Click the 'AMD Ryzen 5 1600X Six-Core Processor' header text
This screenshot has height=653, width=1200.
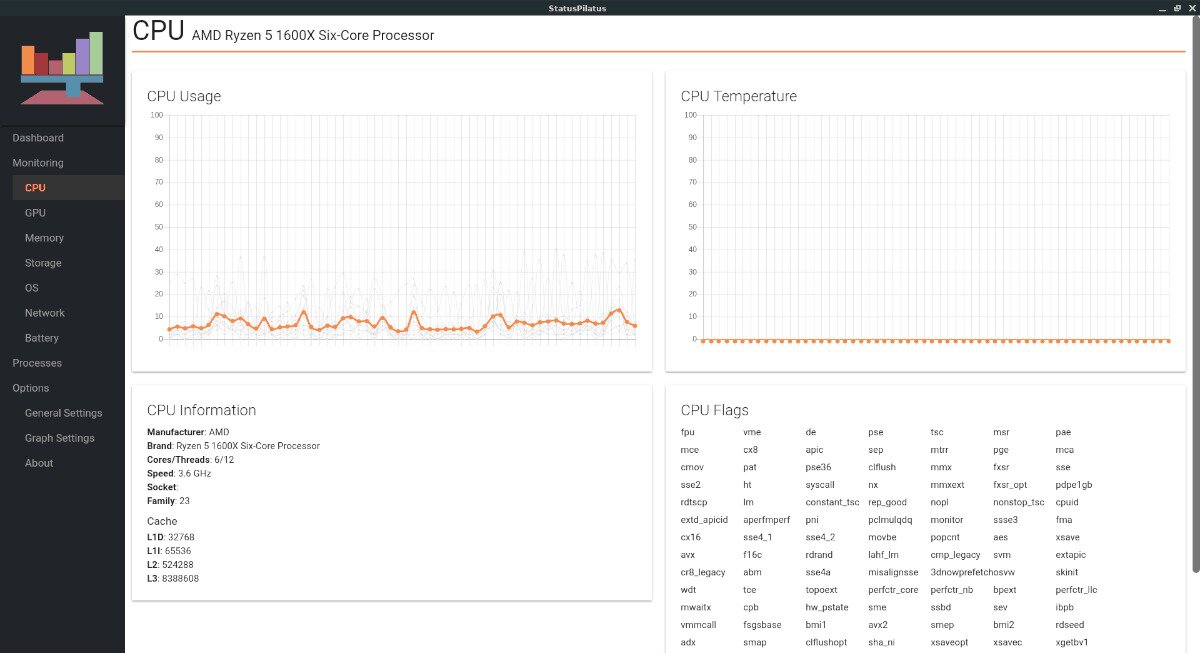(x=313, y=36)
